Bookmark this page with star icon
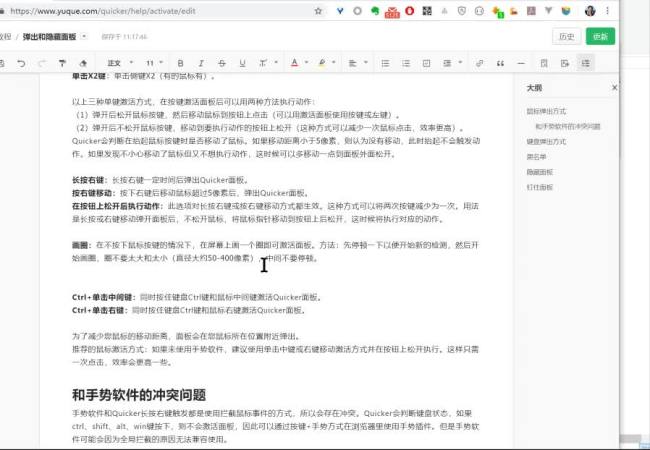This screenshot has height=450, width=650. pos(318,11)
